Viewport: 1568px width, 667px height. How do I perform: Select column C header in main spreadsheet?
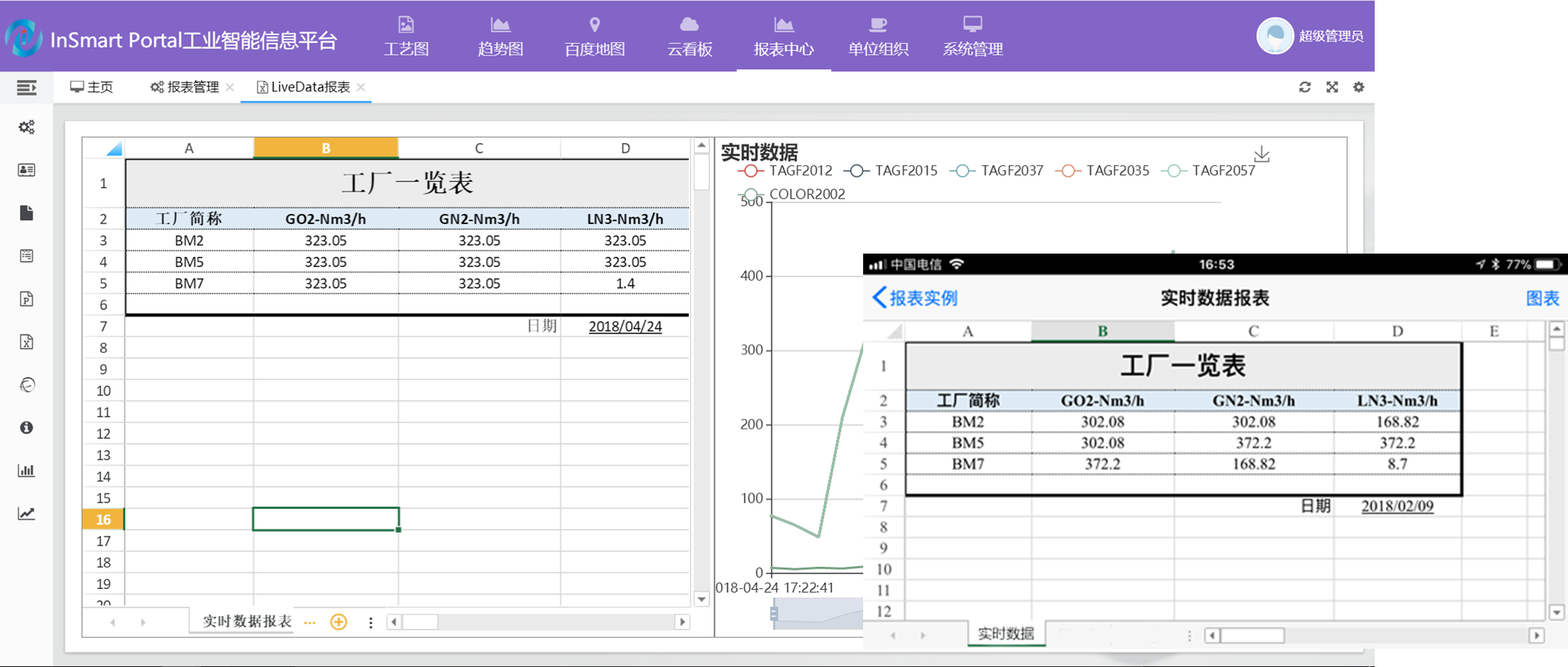479,148
